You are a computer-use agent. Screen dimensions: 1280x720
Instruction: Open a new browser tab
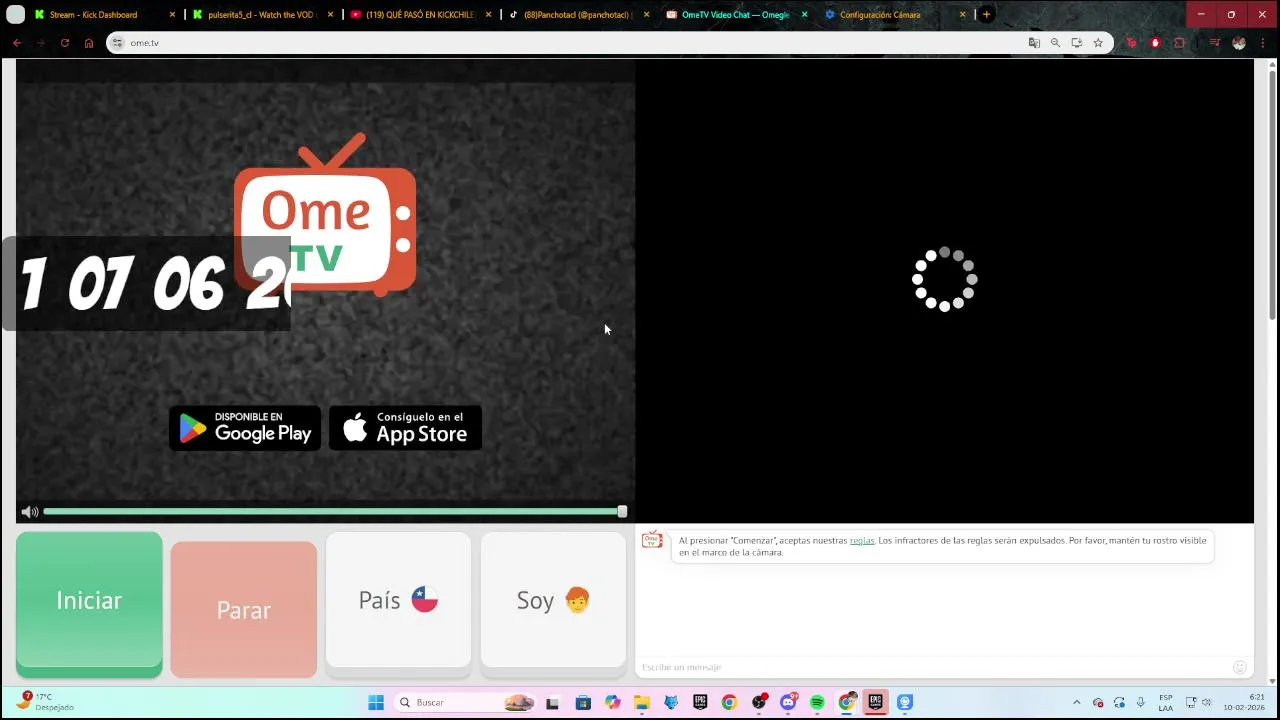pyautogui.click(x=986, y=15)
